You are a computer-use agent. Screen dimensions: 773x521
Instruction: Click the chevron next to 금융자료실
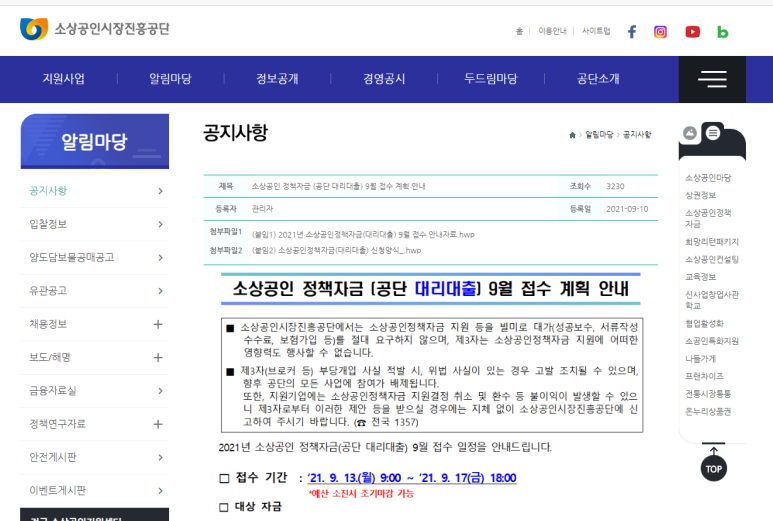160,391
